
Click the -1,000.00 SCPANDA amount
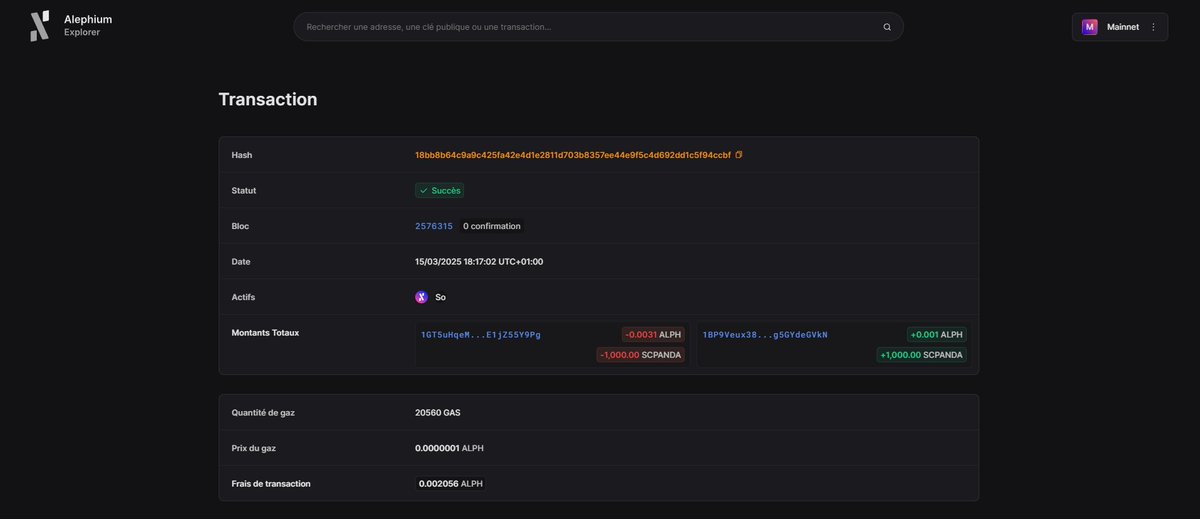(641, 355)
